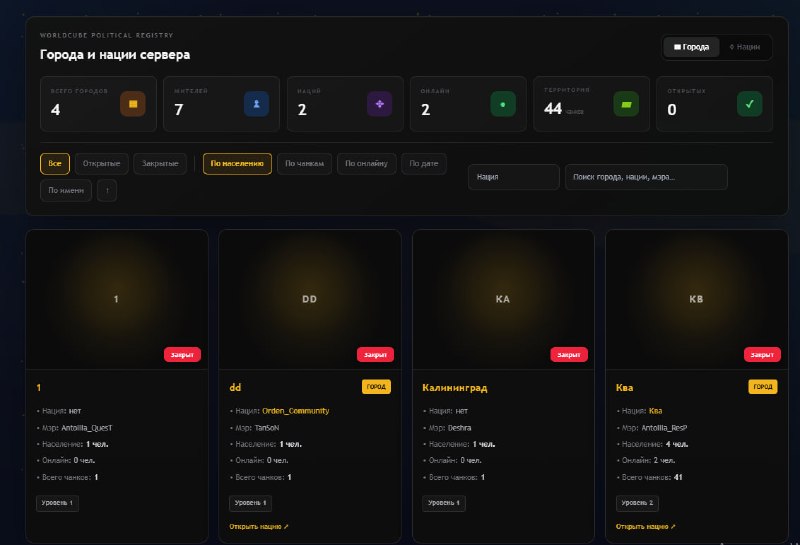The width and height of the screenshot is (800, 545).
Task: Click the residents count 7
Action: pyautogui.click(x=179, y=110)
